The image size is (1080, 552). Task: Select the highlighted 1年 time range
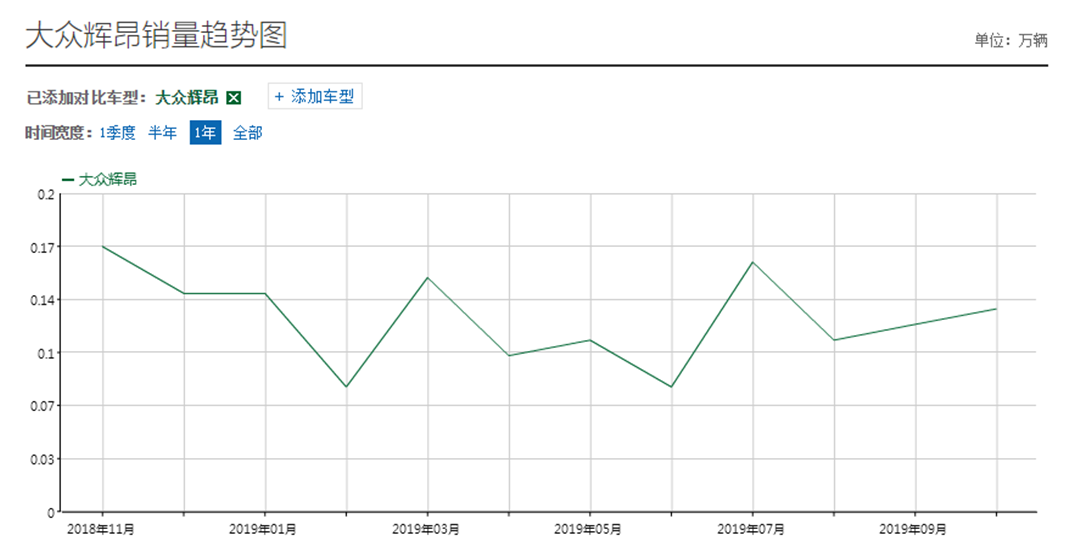click(x=205, y=133)
